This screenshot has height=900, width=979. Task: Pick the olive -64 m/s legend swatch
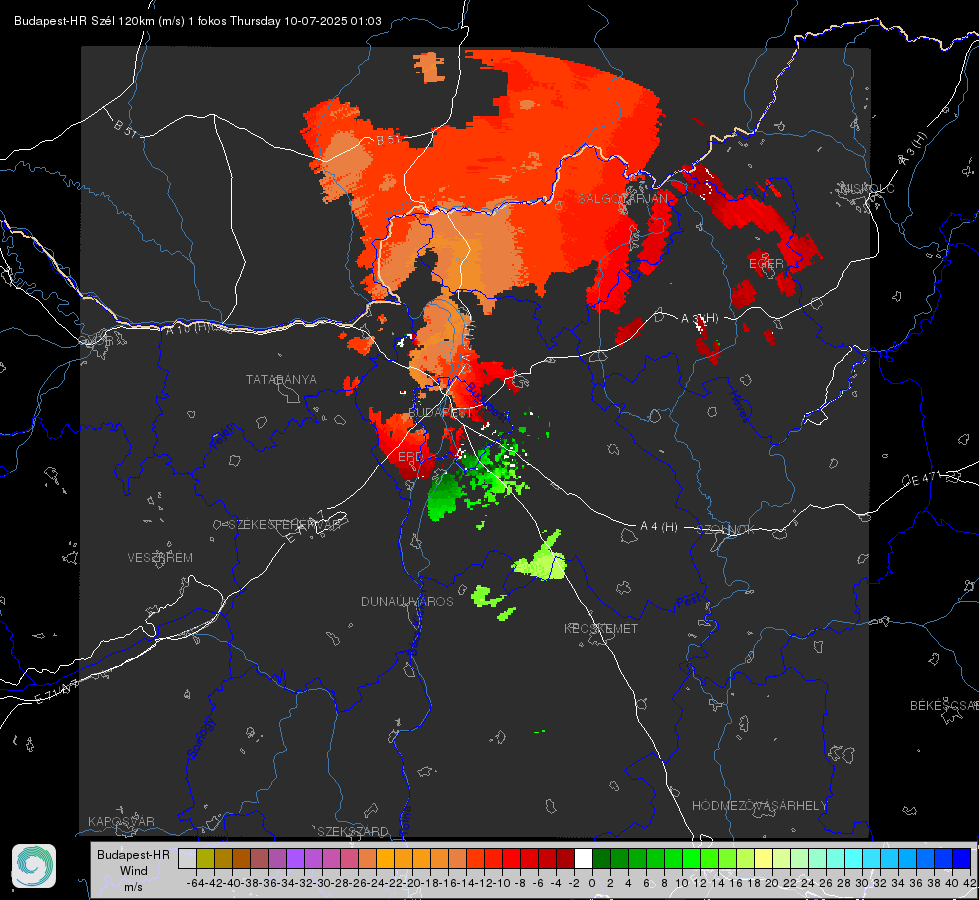pyautogui.click(x=205, y=858)
